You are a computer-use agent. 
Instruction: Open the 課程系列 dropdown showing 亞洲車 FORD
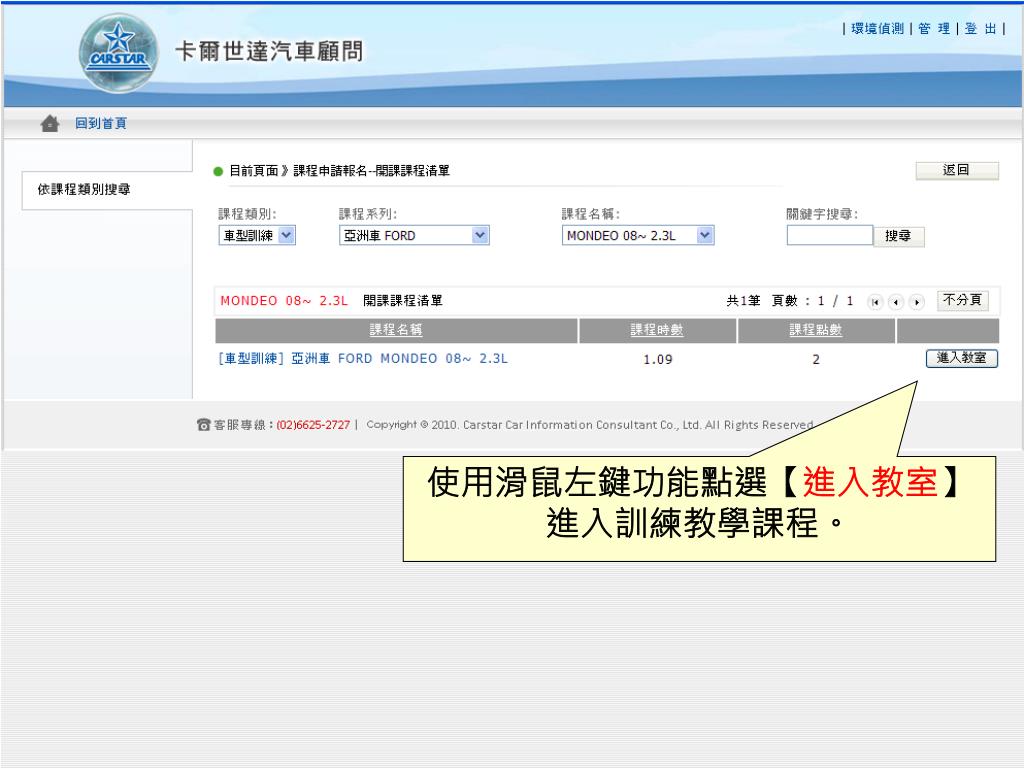414,235
